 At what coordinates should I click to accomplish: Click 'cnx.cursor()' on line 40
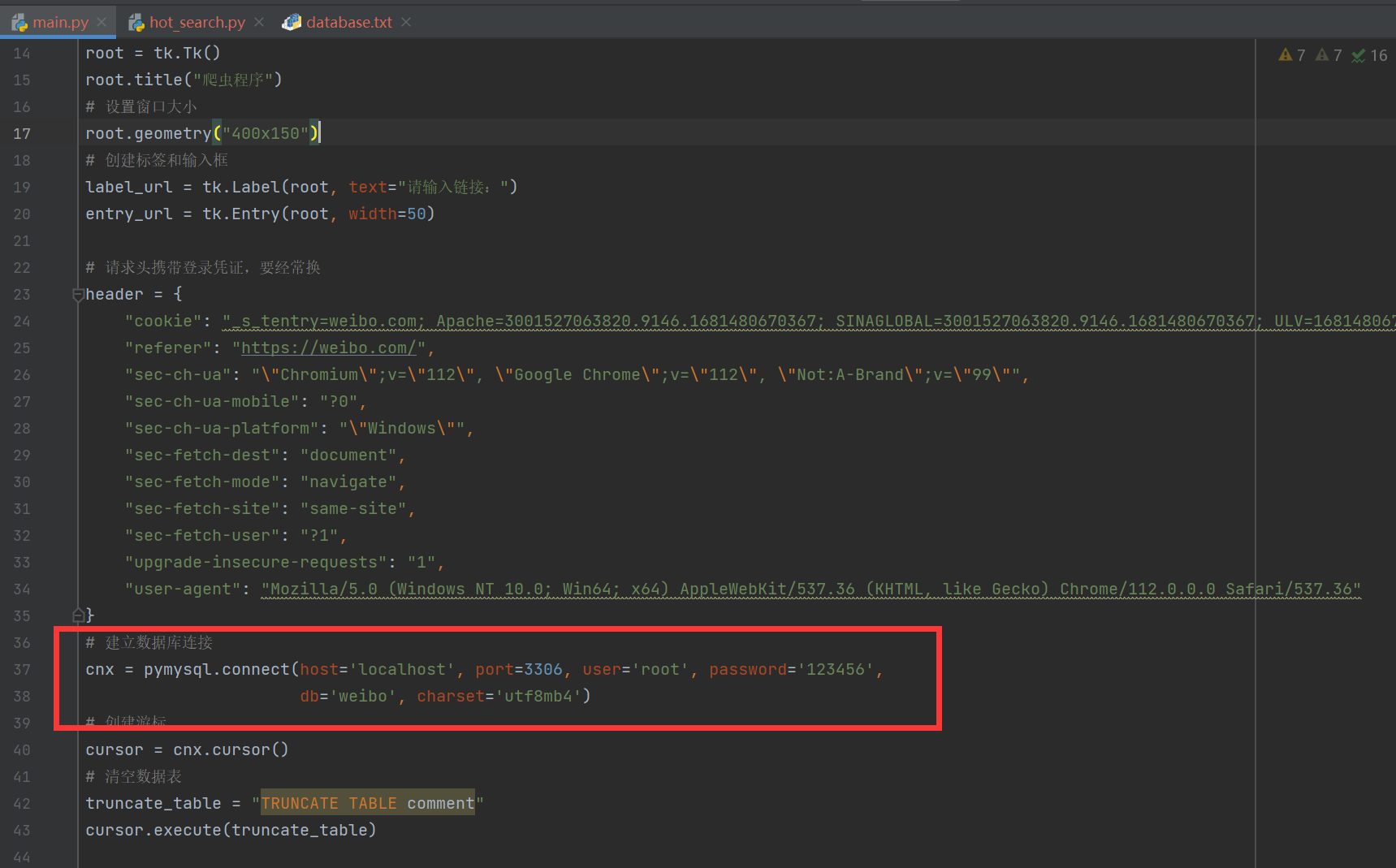coord(231,749)
